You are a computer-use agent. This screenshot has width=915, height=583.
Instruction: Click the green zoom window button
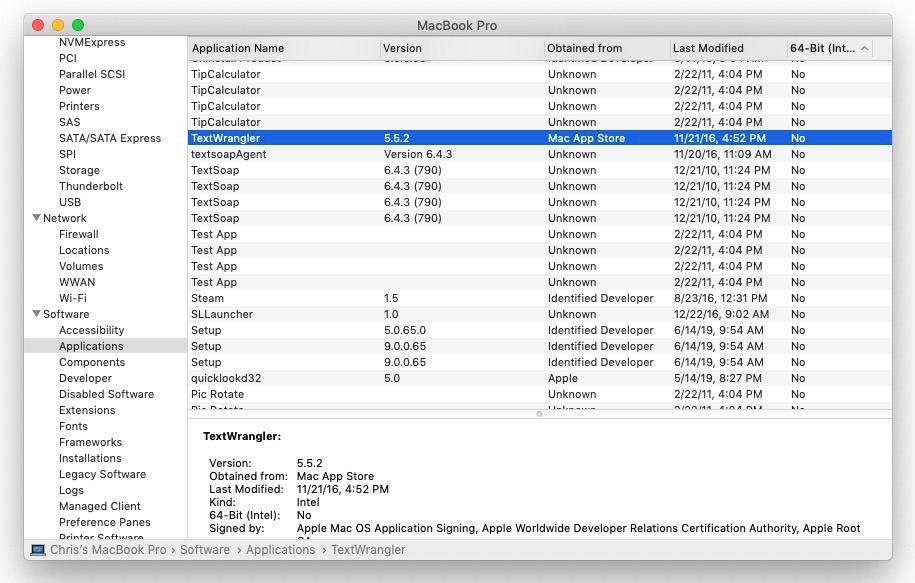click(x=78, y=25)
